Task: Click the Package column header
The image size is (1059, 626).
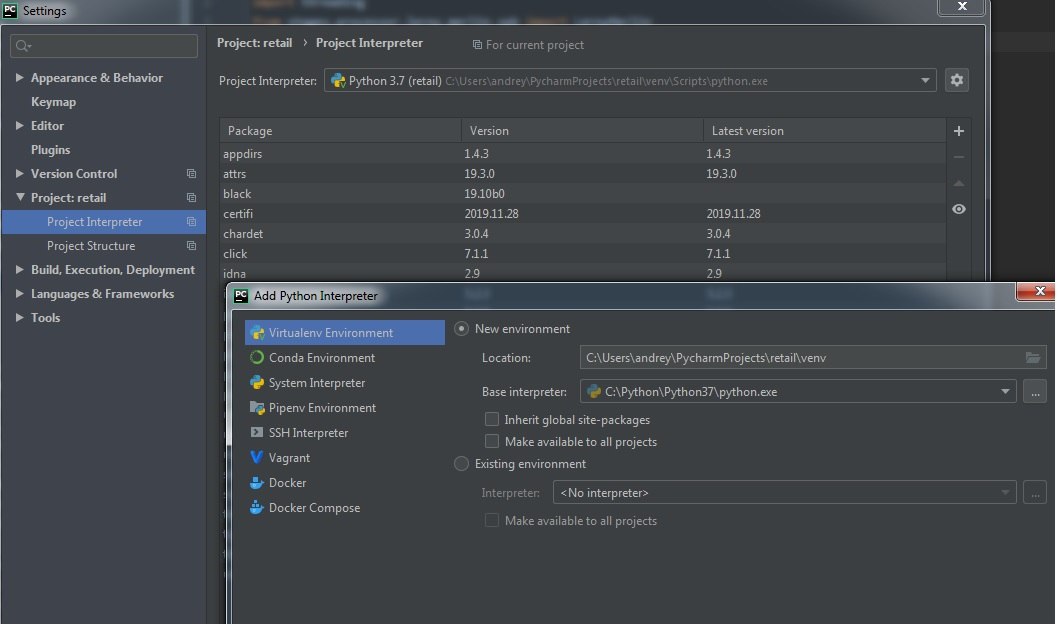Action: click(342, 131)
